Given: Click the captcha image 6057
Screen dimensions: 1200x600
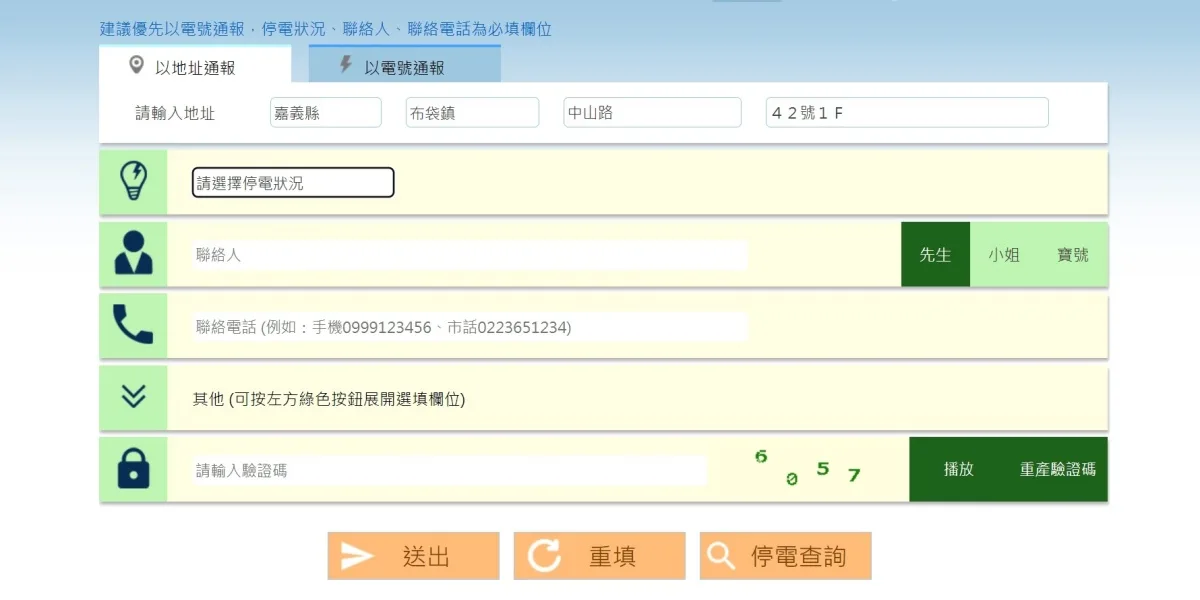Looking at the screenshot, I should tap(808, 467).
